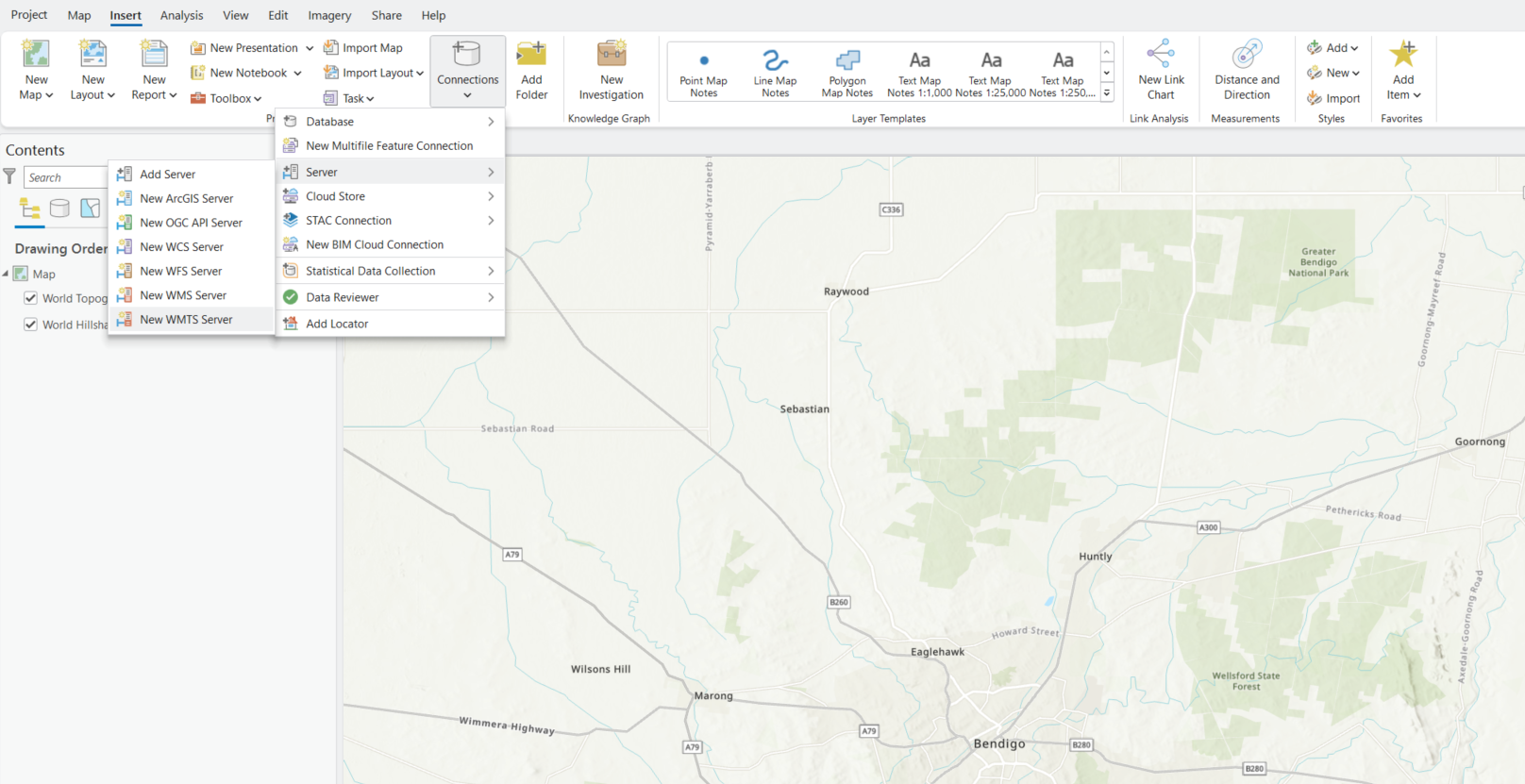The image size is (1525, 784).
Task: Switch to the Edit ribbon tab
Action: click(x=278, y=15)
